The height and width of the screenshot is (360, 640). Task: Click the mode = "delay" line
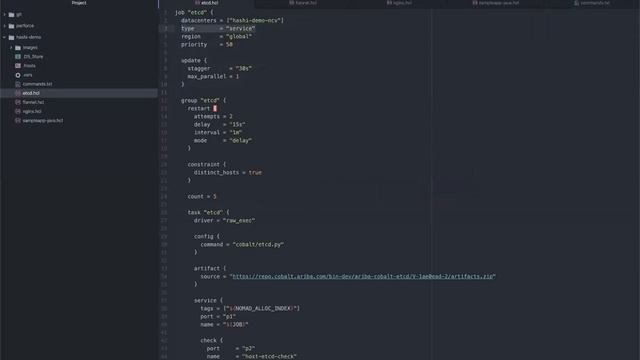click(223, 140)
